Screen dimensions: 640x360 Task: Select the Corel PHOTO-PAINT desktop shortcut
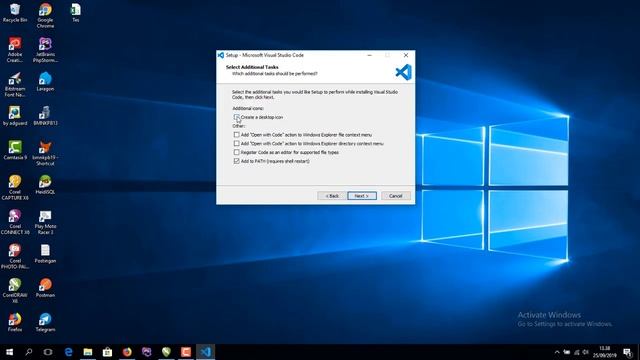pyautogui.click(x=15, y=256)
